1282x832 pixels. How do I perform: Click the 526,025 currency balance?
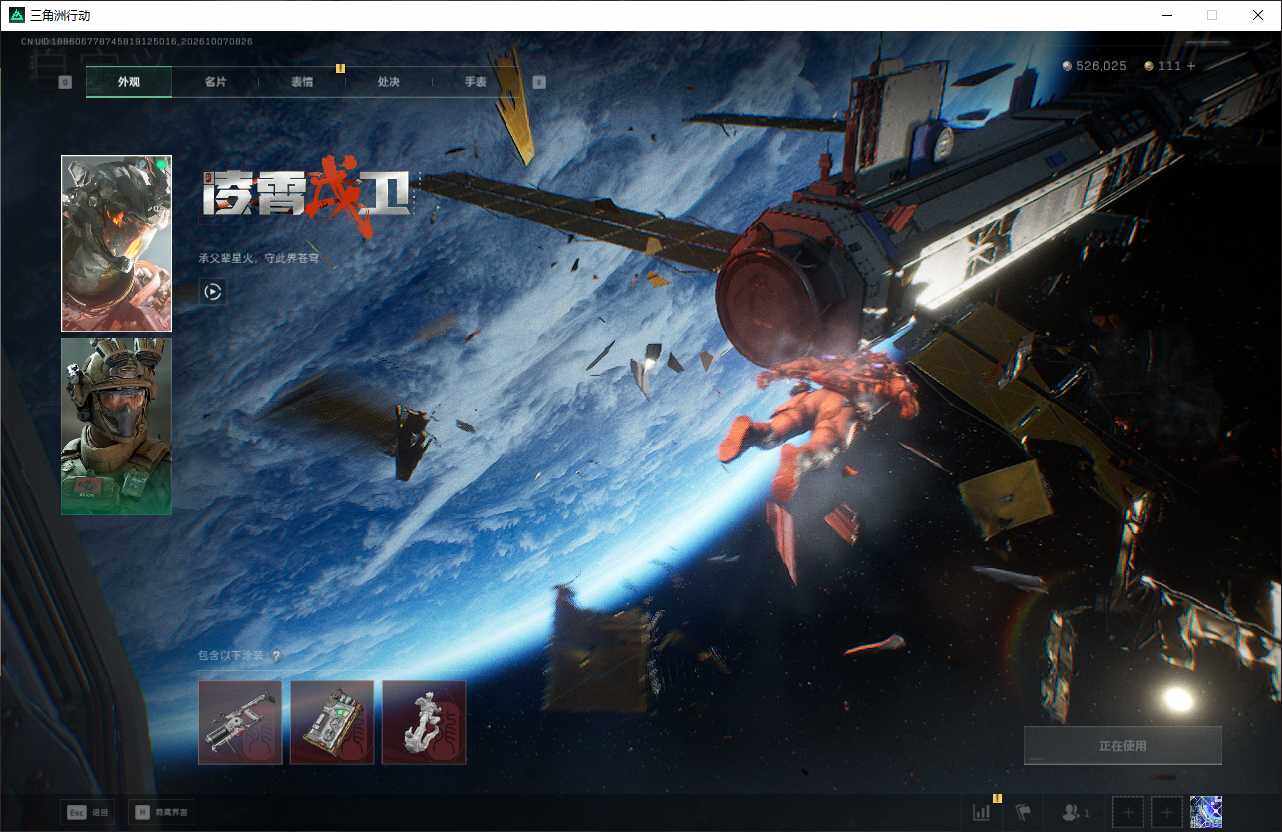[1101, 66]
